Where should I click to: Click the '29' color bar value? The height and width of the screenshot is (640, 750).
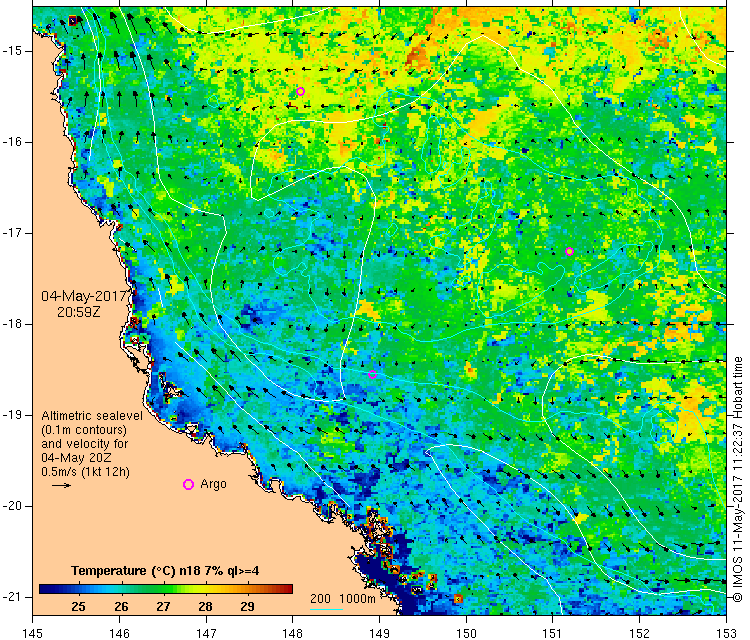pos(247,607)
